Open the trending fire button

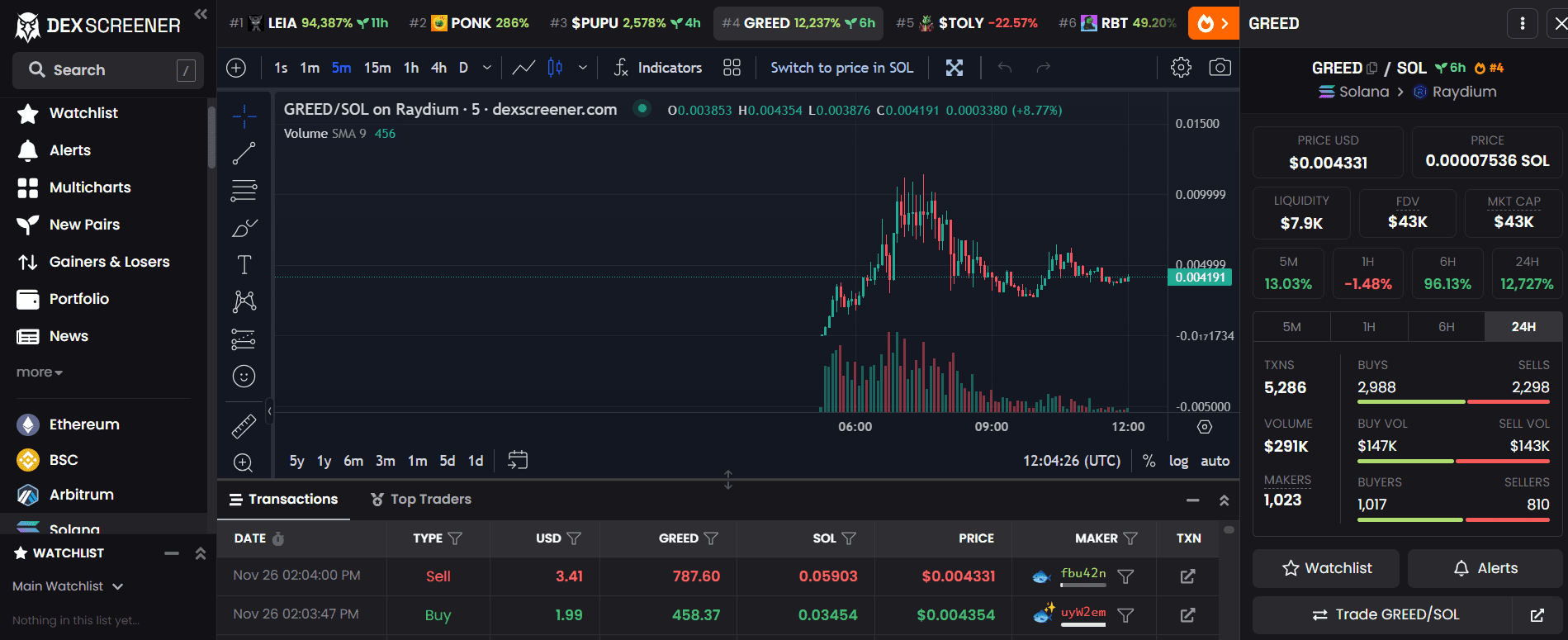click(1214, 23)
